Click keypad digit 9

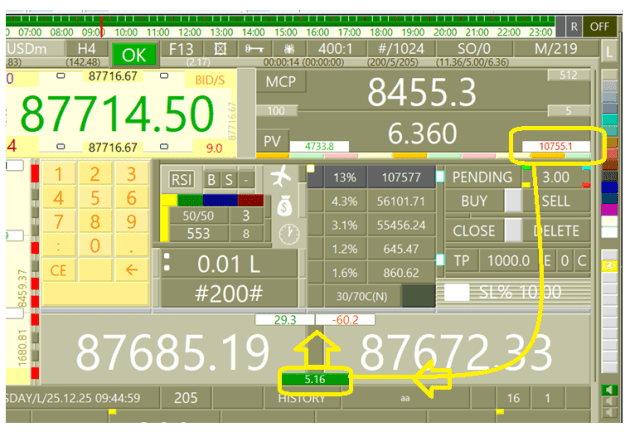tap(132, 222)
